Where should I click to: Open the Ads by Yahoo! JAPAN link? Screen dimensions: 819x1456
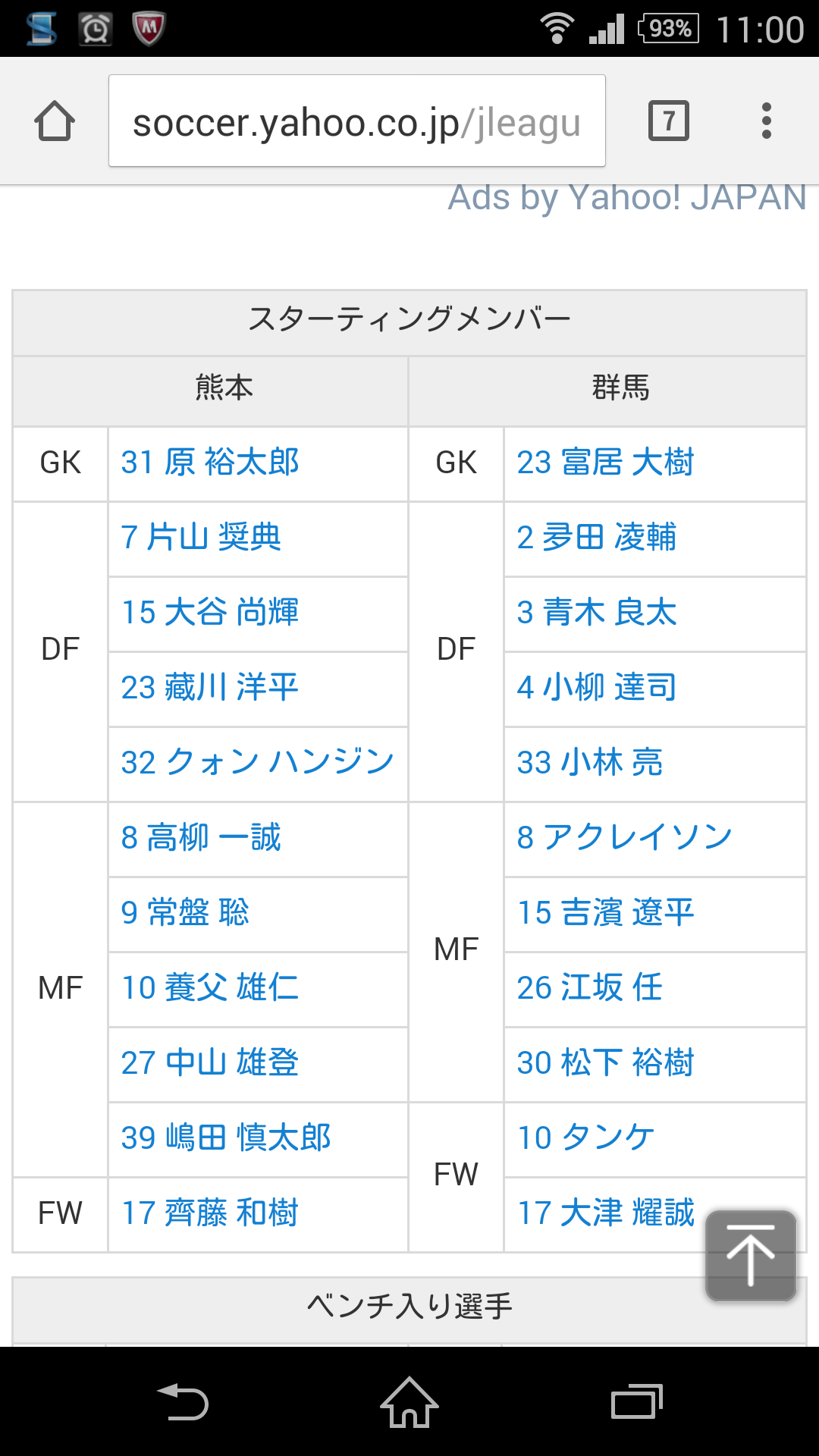[626, 197]
